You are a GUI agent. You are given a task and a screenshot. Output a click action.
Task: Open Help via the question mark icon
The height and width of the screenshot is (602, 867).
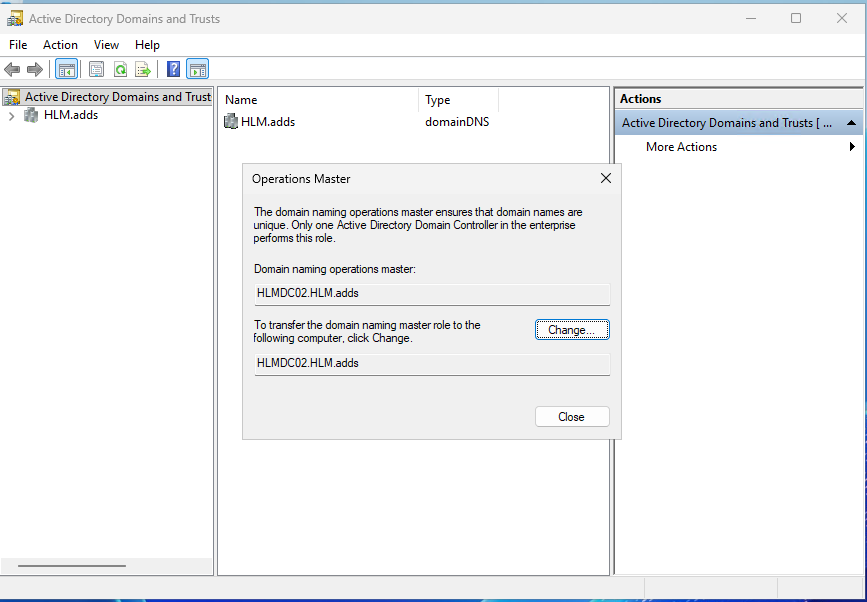[x=174, y=69]
